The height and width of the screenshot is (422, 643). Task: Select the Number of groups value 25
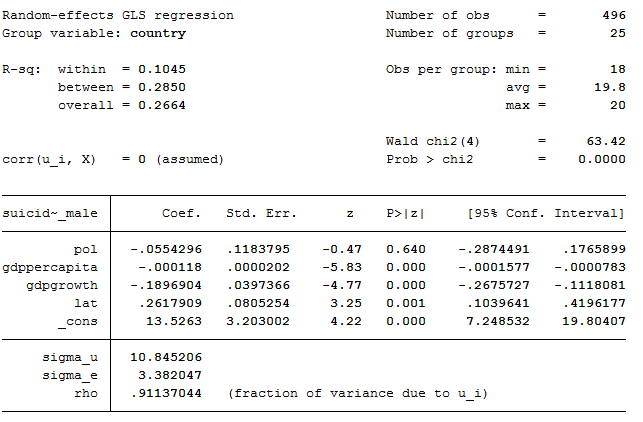pos(618,33)
